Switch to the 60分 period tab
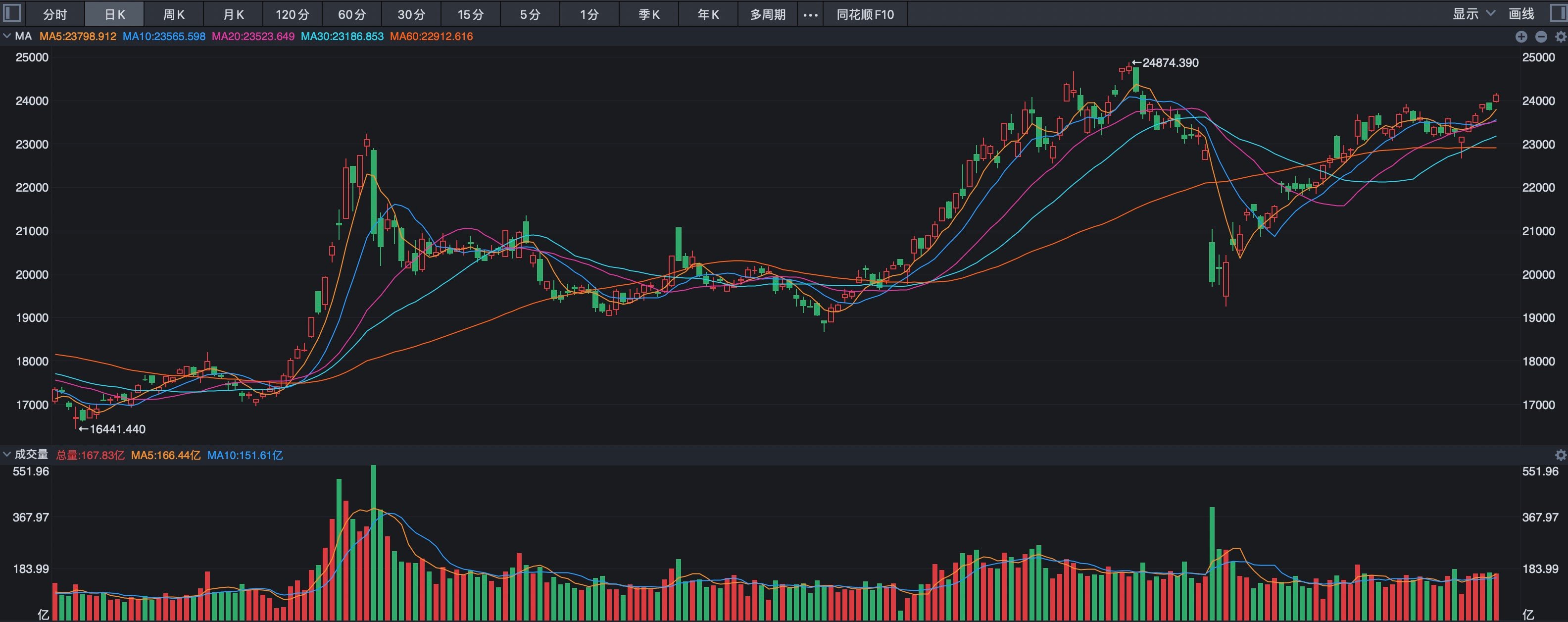The width and height of the screenshot is (1568, 622). coord(352,15)
